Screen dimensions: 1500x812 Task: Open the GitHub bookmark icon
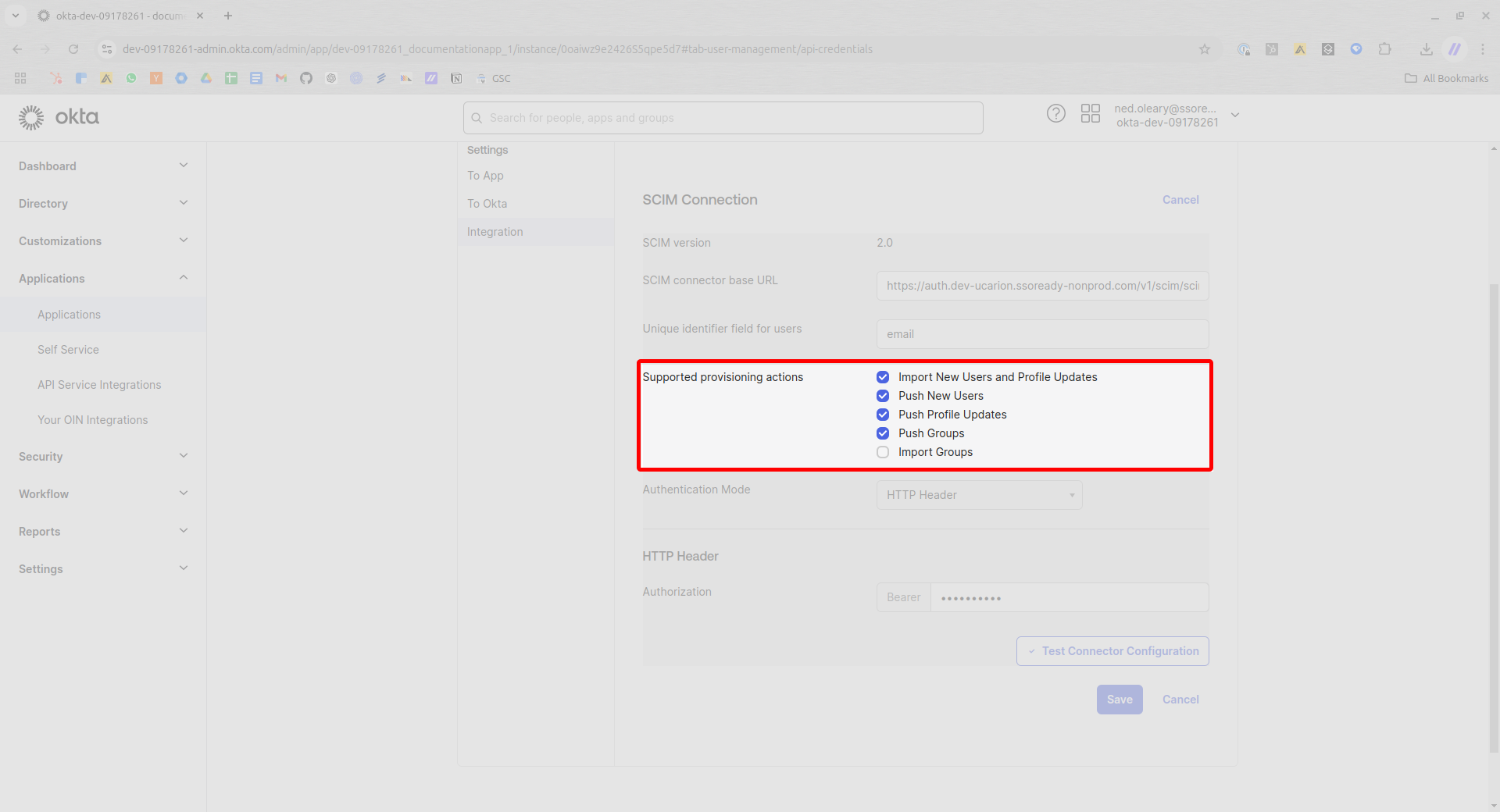306,78
